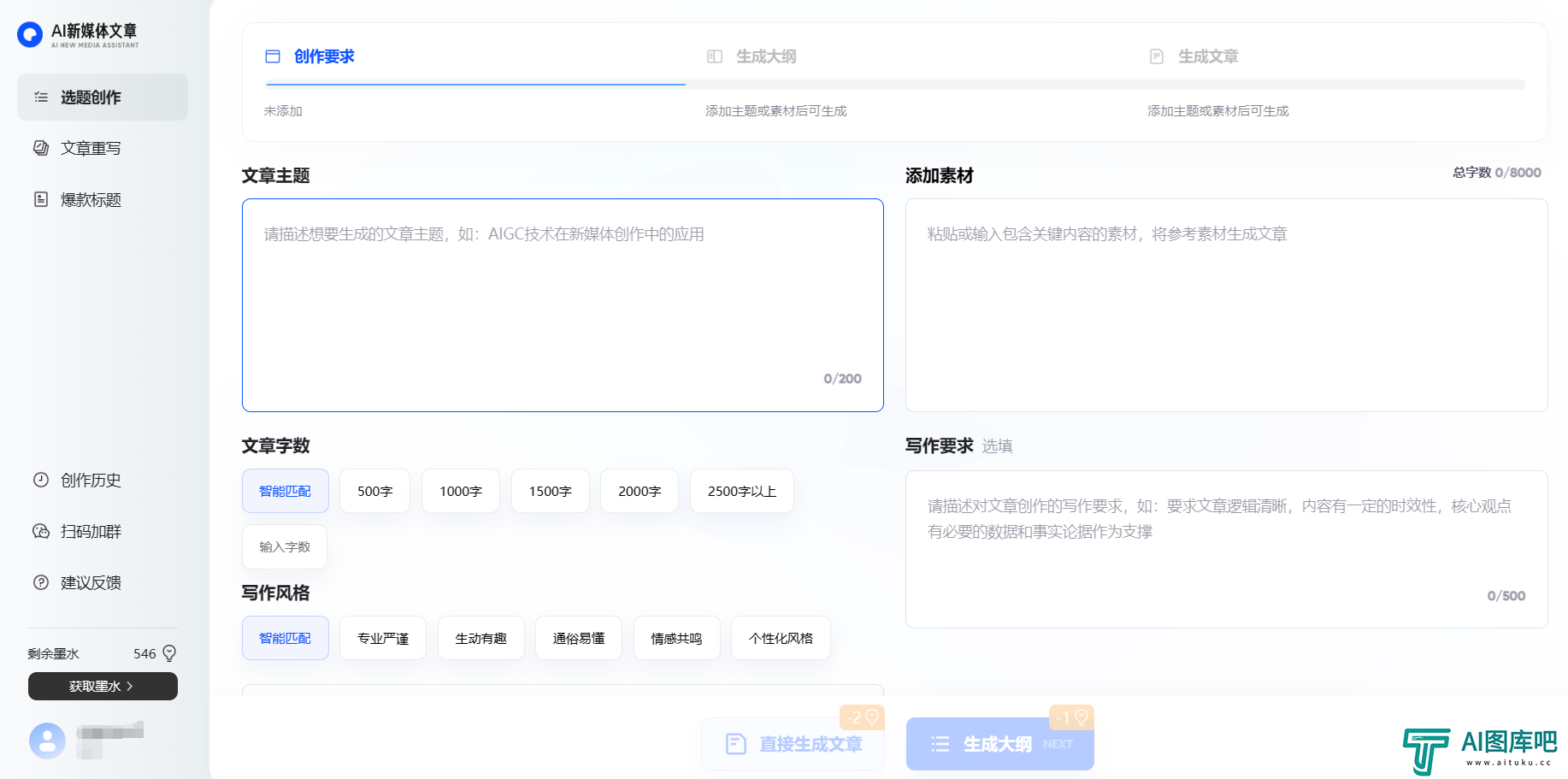Click the 剩余墨水 label

coord(53,654)
